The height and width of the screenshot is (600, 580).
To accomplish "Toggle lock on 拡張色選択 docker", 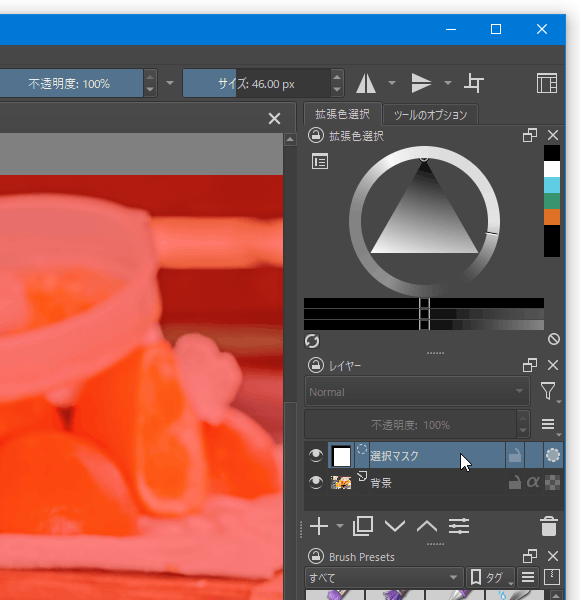I will (x=316, y=135).
